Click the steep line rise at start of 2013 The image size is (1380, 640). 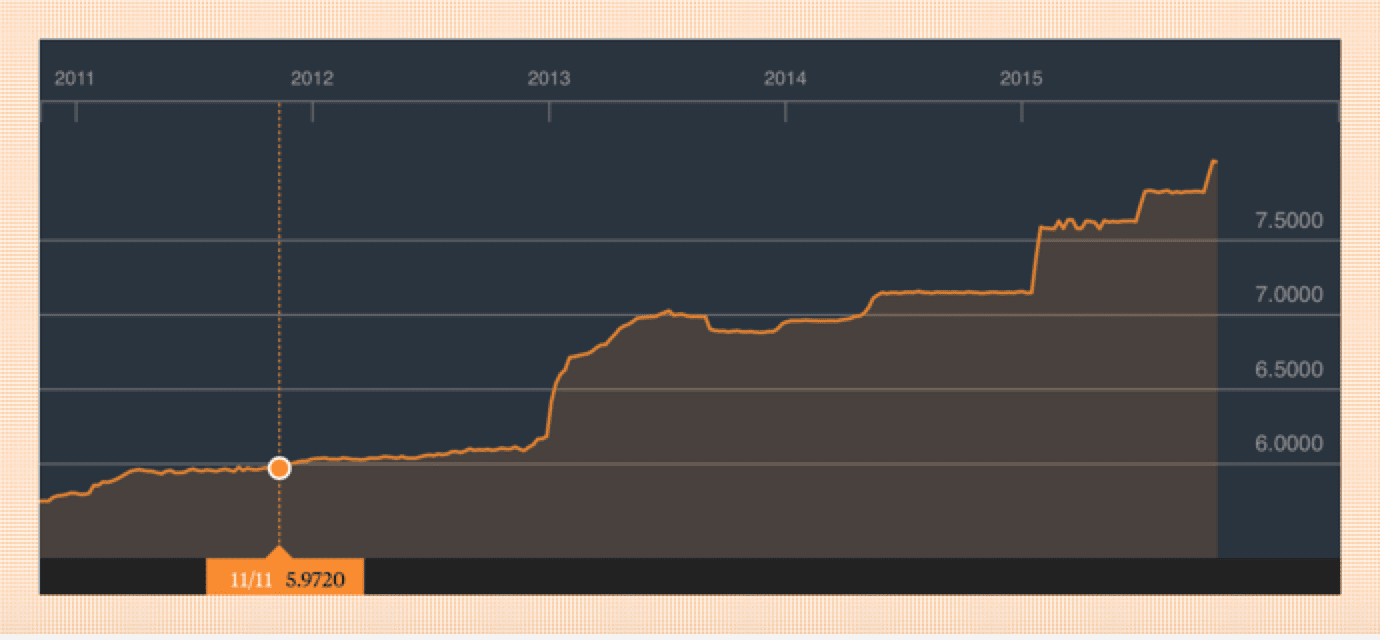click(553, 400)
